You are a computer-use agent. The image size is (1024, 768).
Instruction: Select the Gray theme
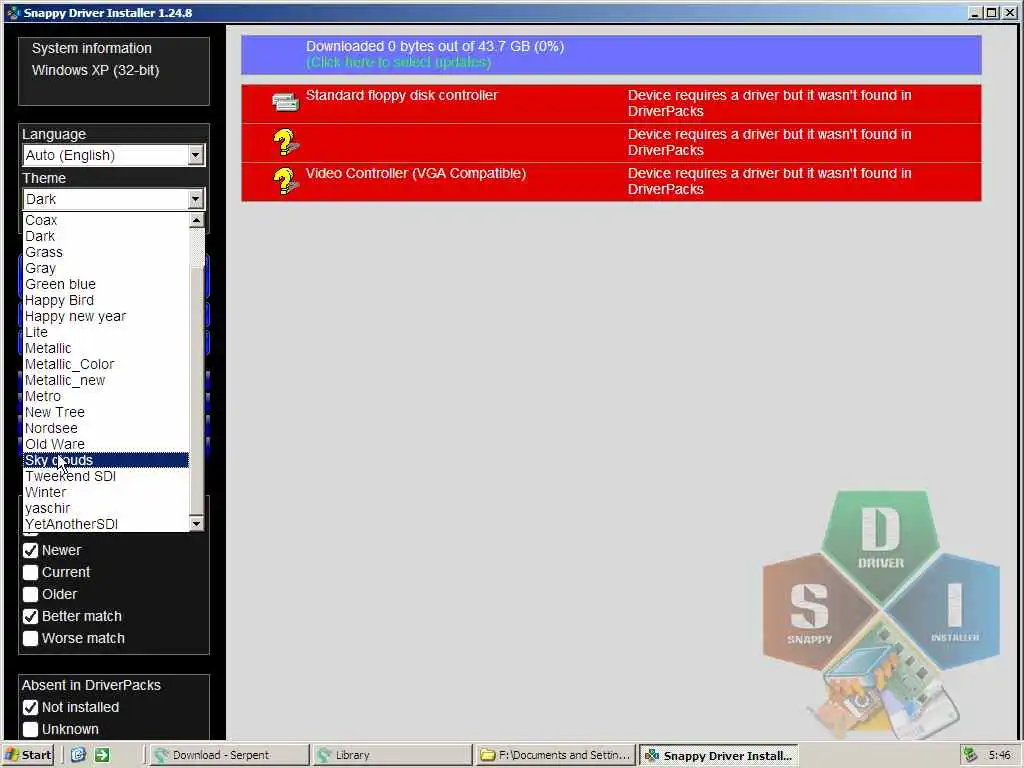(x=106, y=268)
